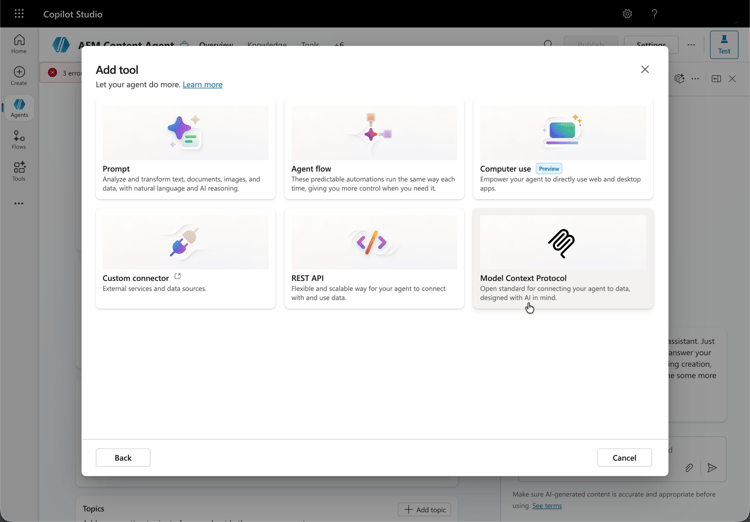Click the search magnifier icon
Viewport: 750px width, 522px height.
coord(548,44)
